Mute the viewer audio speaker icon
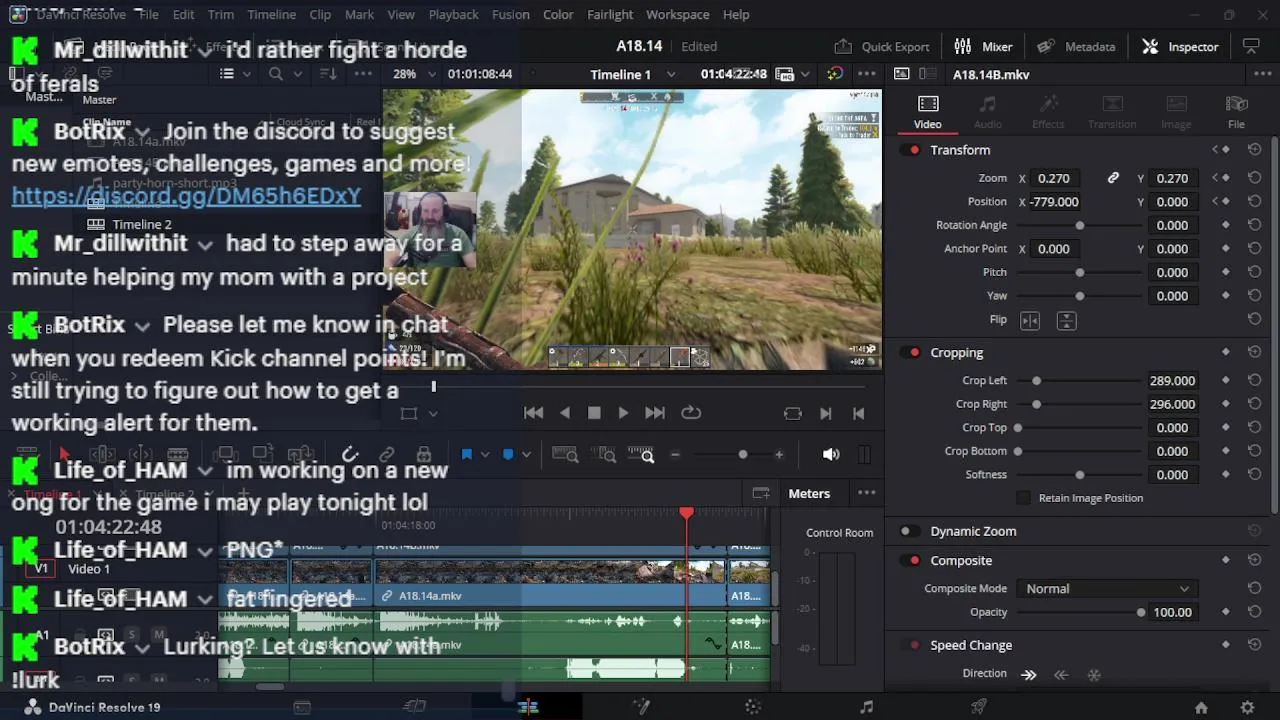The width and height of the screenshot is (1280, 720). pos(831,454)
